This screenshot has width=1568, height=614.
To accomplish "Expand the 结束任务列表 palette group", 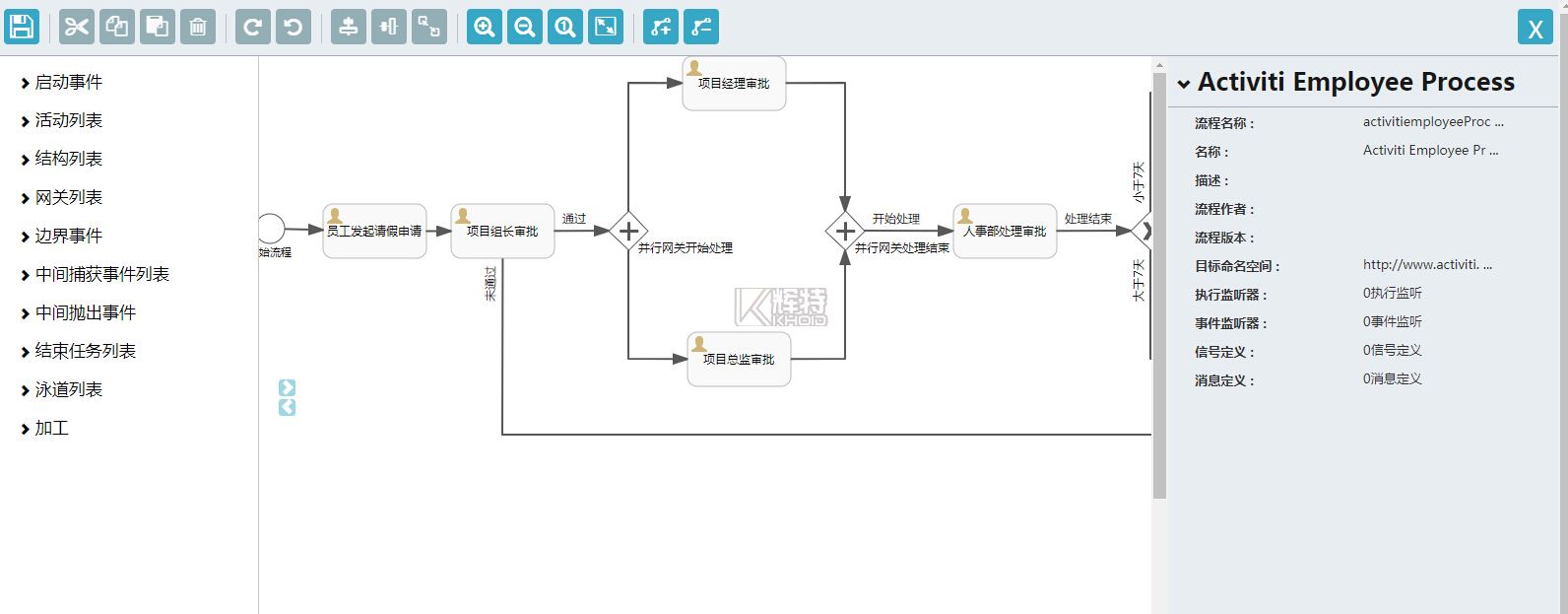I will coord(78,352).
